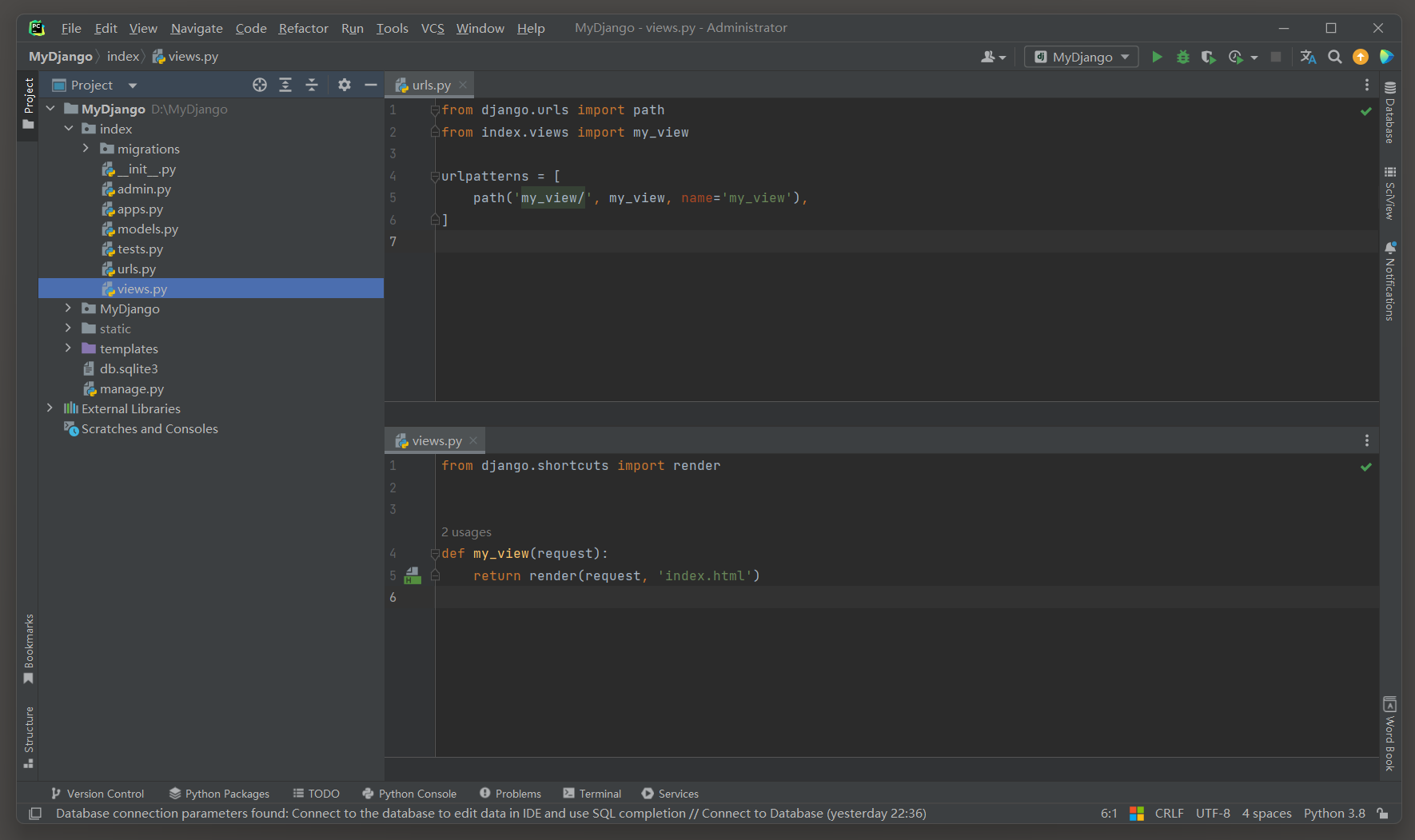Click the green inspection checkmark in urls.py
1415x840 pixels.
[1366, 111]
